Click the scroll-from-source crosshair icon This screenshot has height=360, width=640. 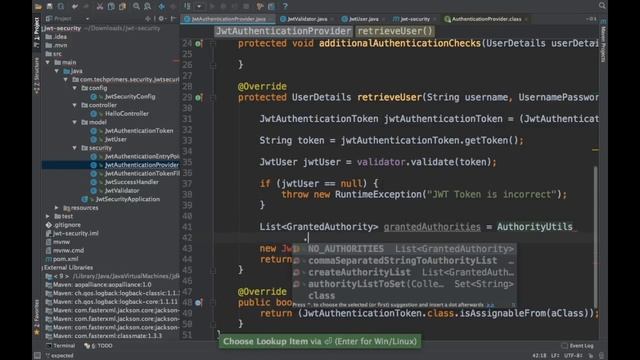pos(148,19)
